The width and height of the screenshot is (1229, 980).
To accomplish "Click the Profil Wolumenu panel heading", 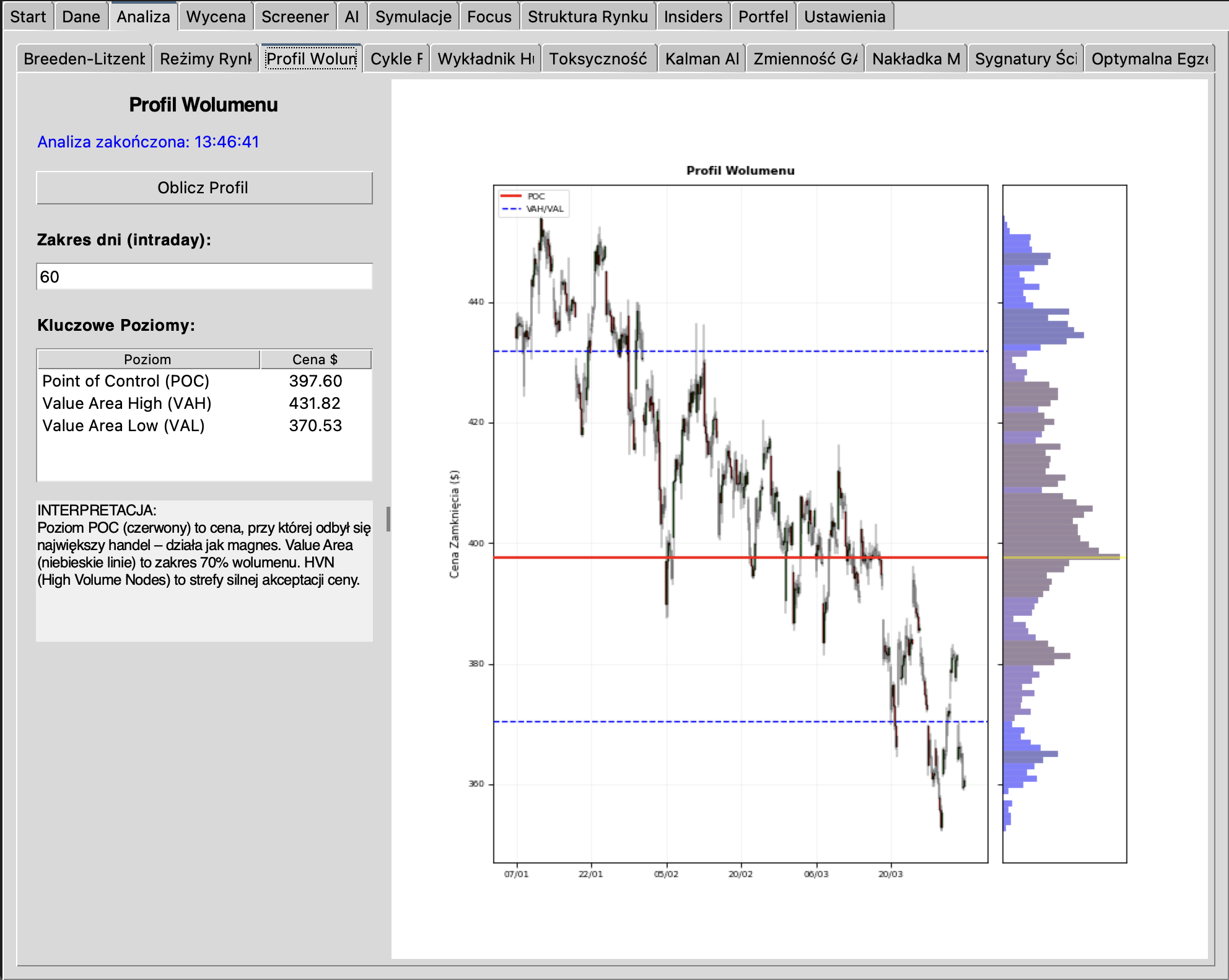I will pyautogui.click(x=203, y=105).
